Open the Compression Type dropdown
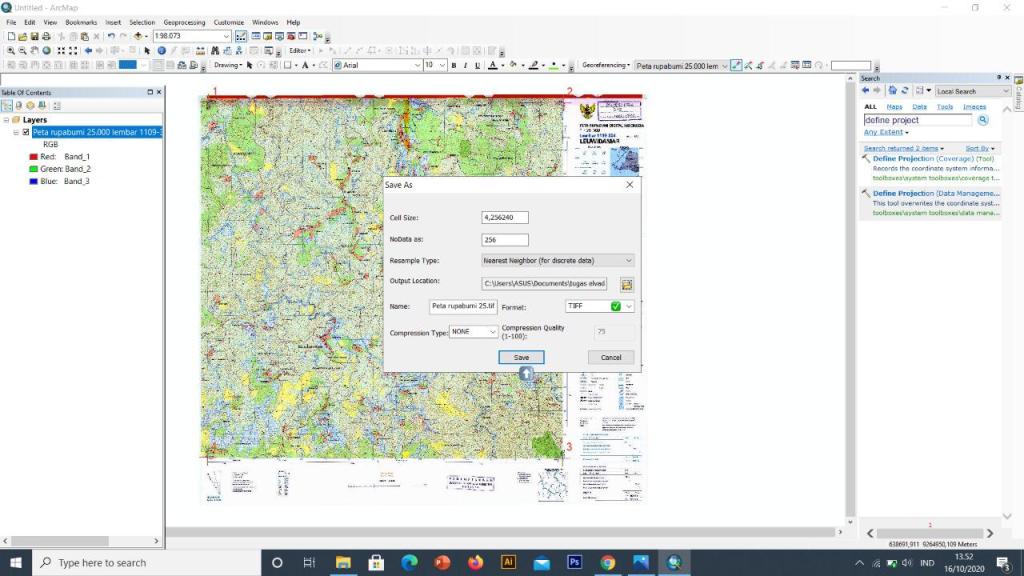The width and height of the screenshot is (1024, 576). pyautogui.click(x=473, y=332)
